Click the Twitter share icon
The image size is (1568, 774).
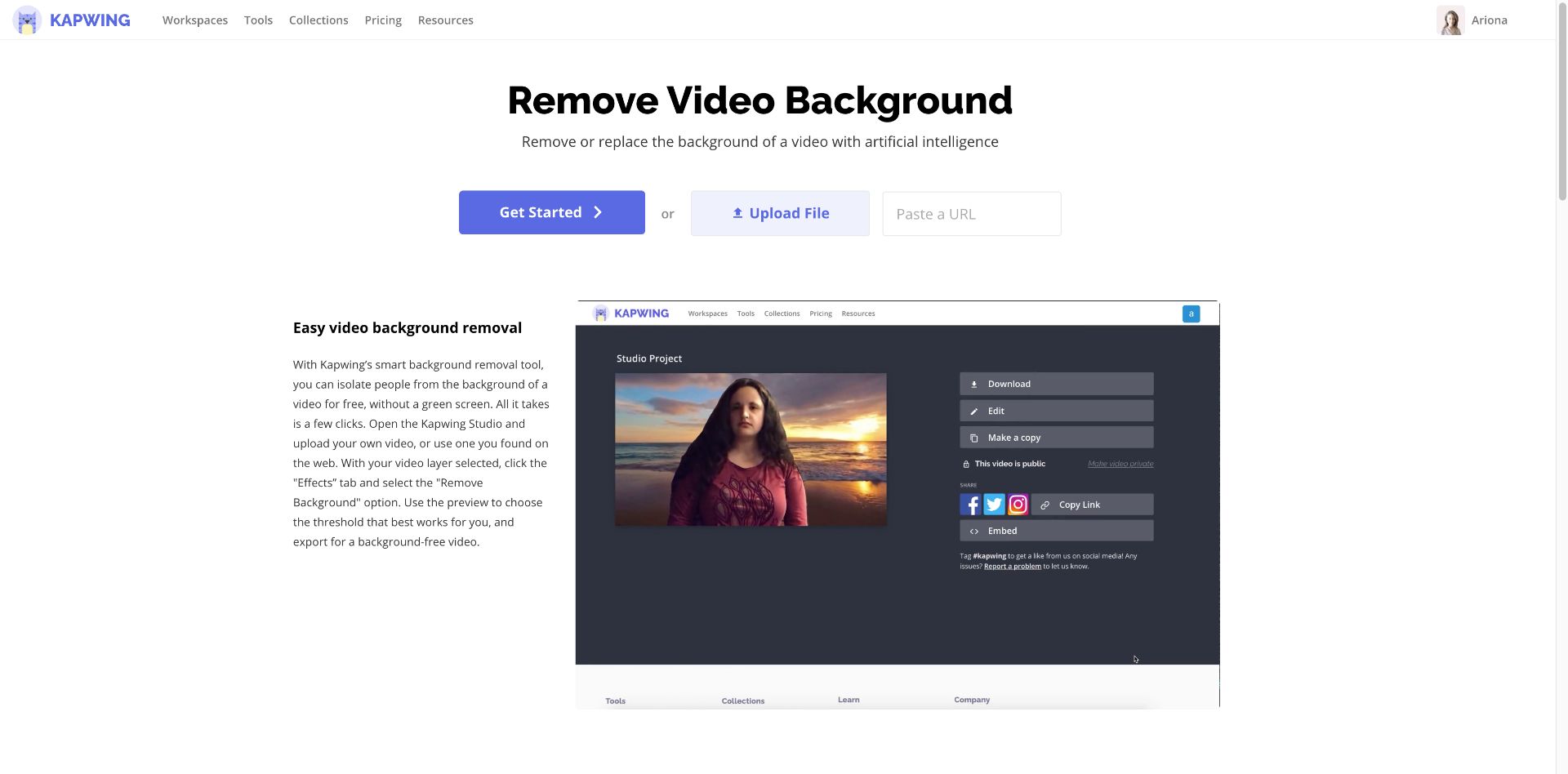[994, 505]
